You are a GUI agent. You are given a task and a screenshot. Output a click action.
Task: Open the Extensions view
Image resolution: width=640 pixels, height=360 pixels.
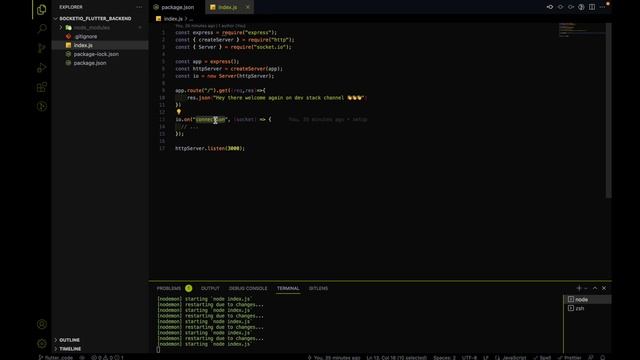pos(41,87)
